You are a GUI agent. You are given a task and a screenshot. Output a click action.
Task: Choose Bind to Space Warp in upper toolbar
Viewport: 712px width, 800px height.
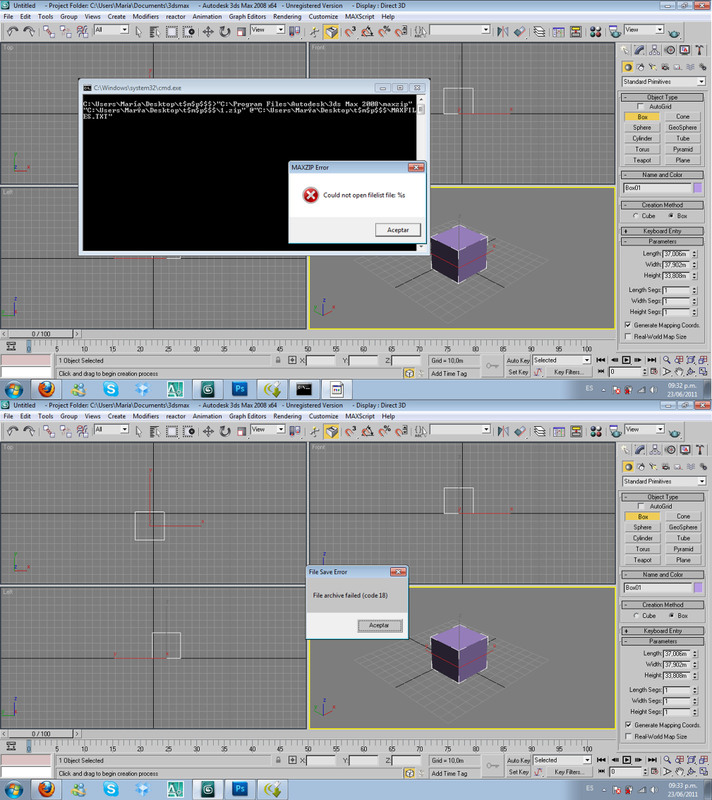tap(82, 32)
